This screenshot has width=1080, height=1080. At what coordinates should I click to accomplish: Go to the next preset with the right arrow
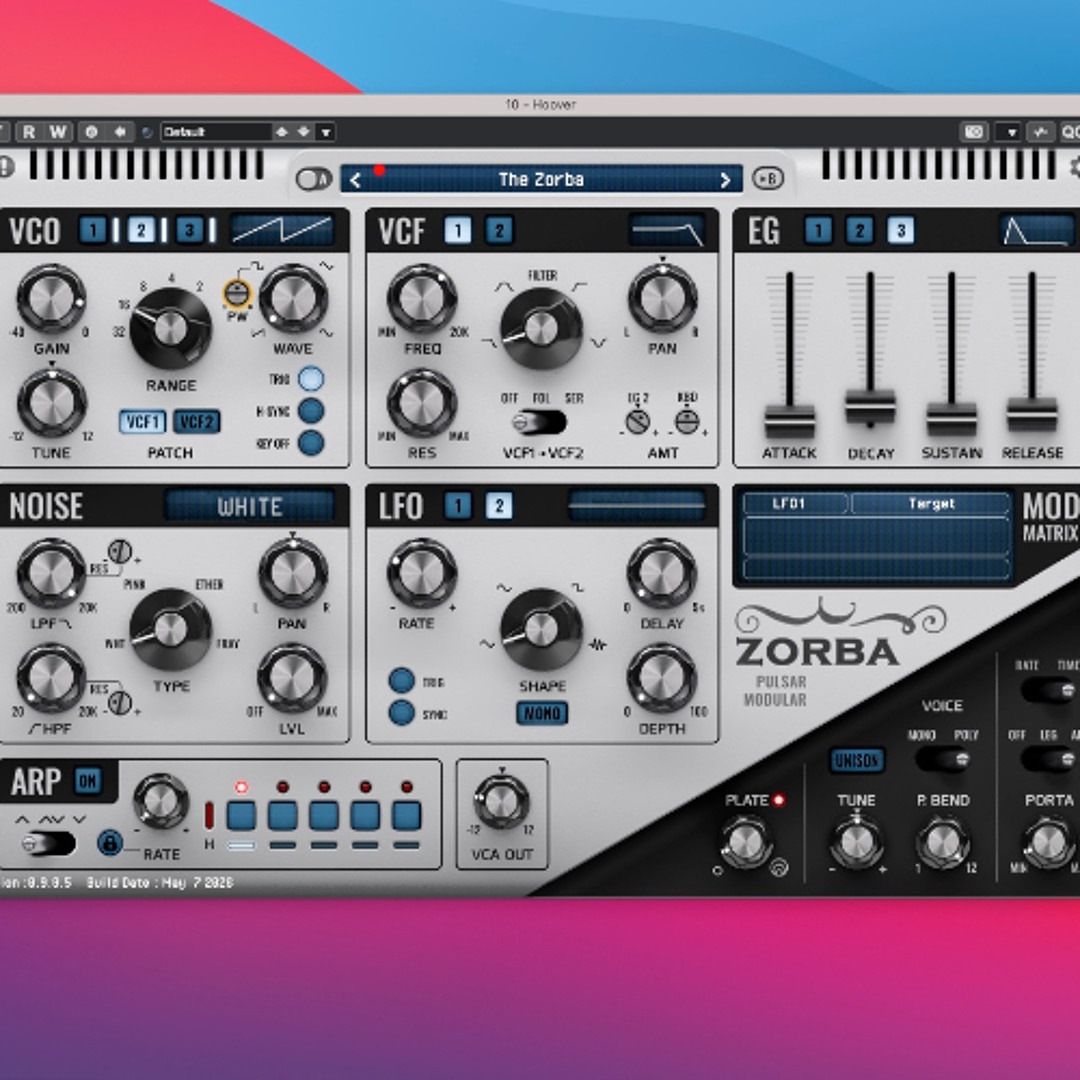pos(725,180)
